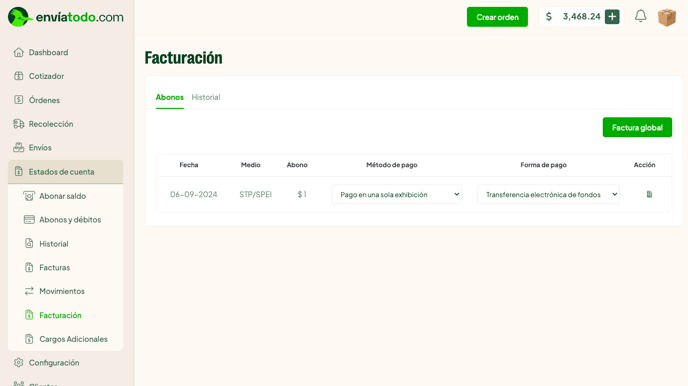Collapse Estados de cuenta section
The height and width of the screenshot is (386, 688).
point(65,172)
